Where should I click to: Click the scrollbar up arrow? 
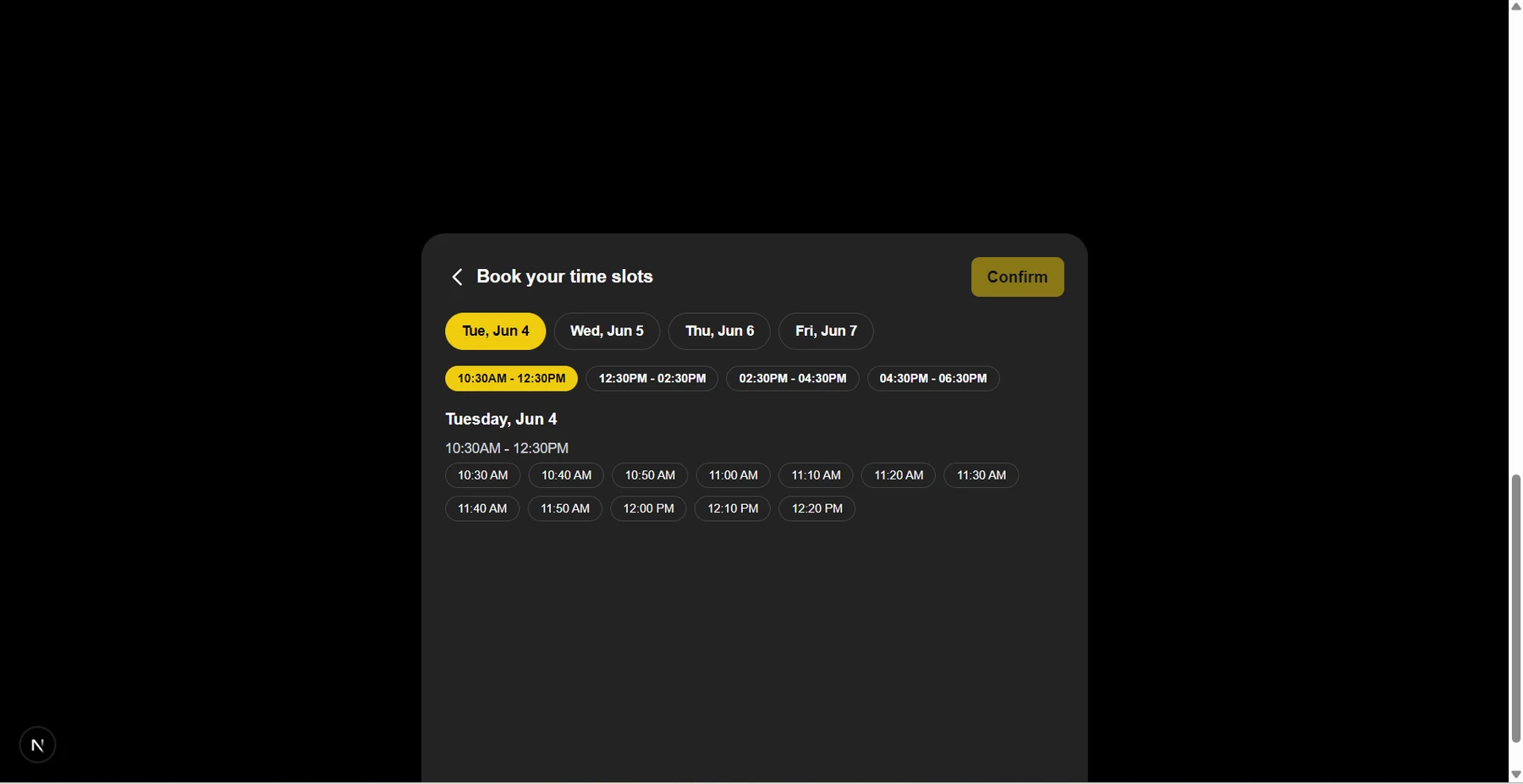(x=1515, y=6)
